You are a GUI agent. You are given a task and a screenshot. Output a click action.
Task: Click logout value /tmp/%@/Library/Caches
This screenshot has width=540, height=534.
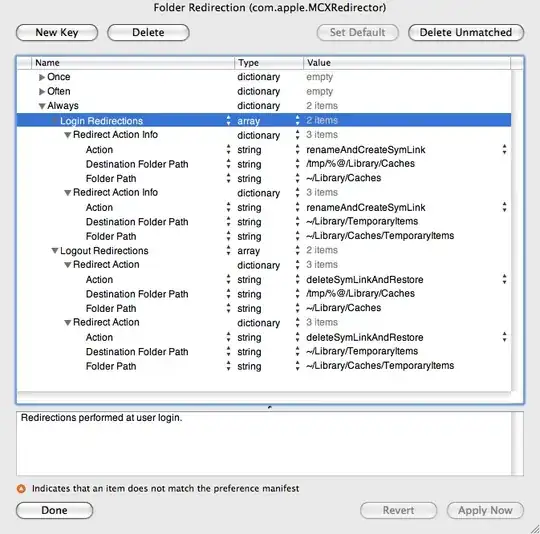[x=360, y=293]
